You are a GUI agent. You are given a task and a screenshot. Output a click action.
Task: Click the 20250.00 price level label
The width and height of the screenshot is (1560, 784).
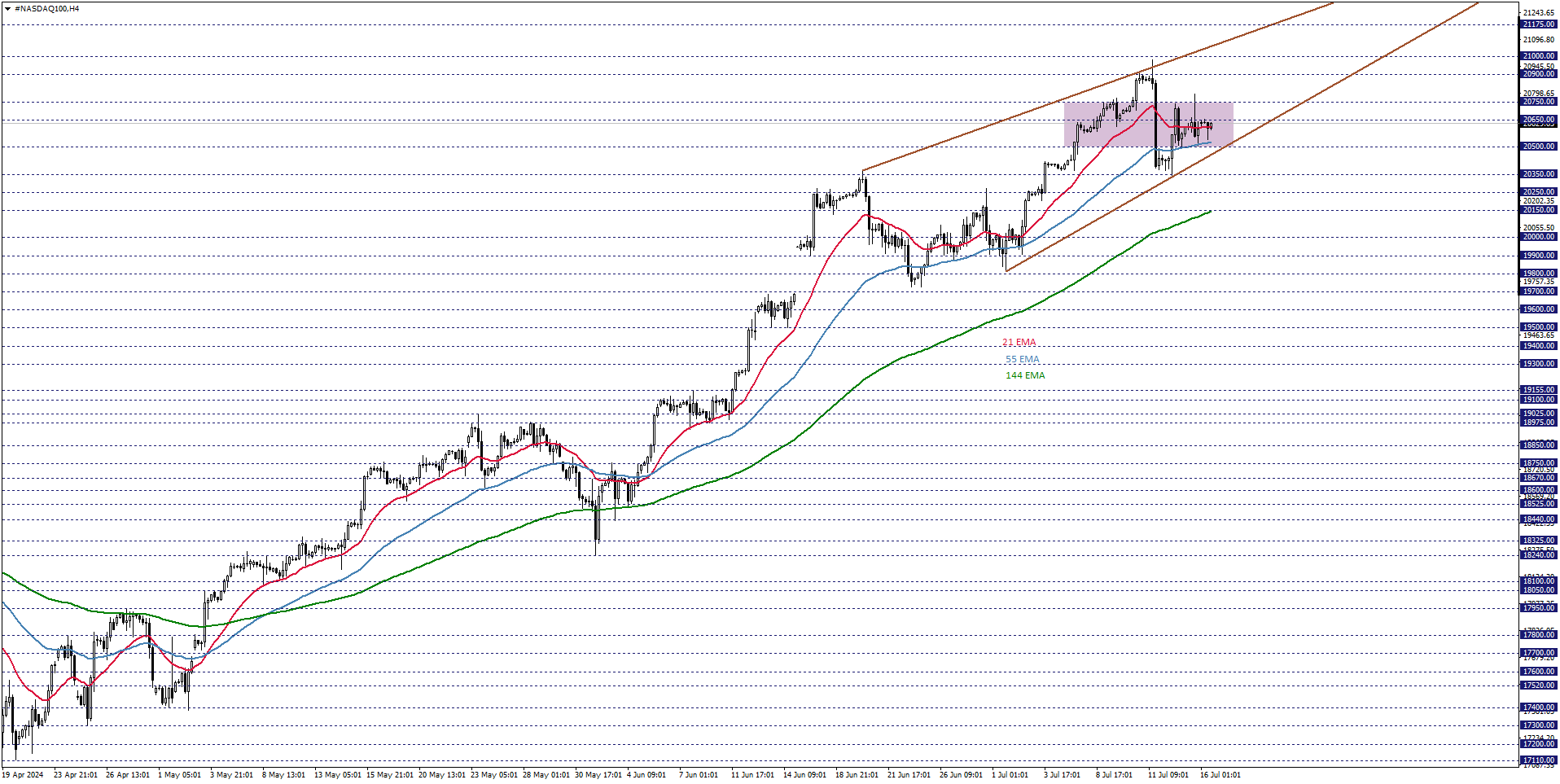1539,192
